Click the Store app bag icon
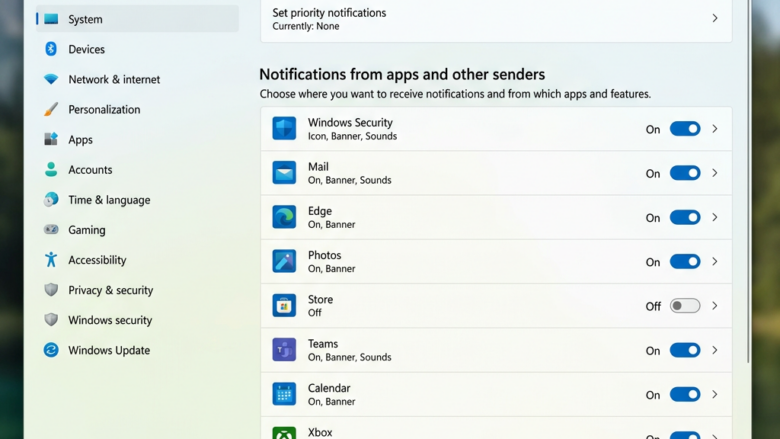780x439 pixels. (x=284, y=306)
